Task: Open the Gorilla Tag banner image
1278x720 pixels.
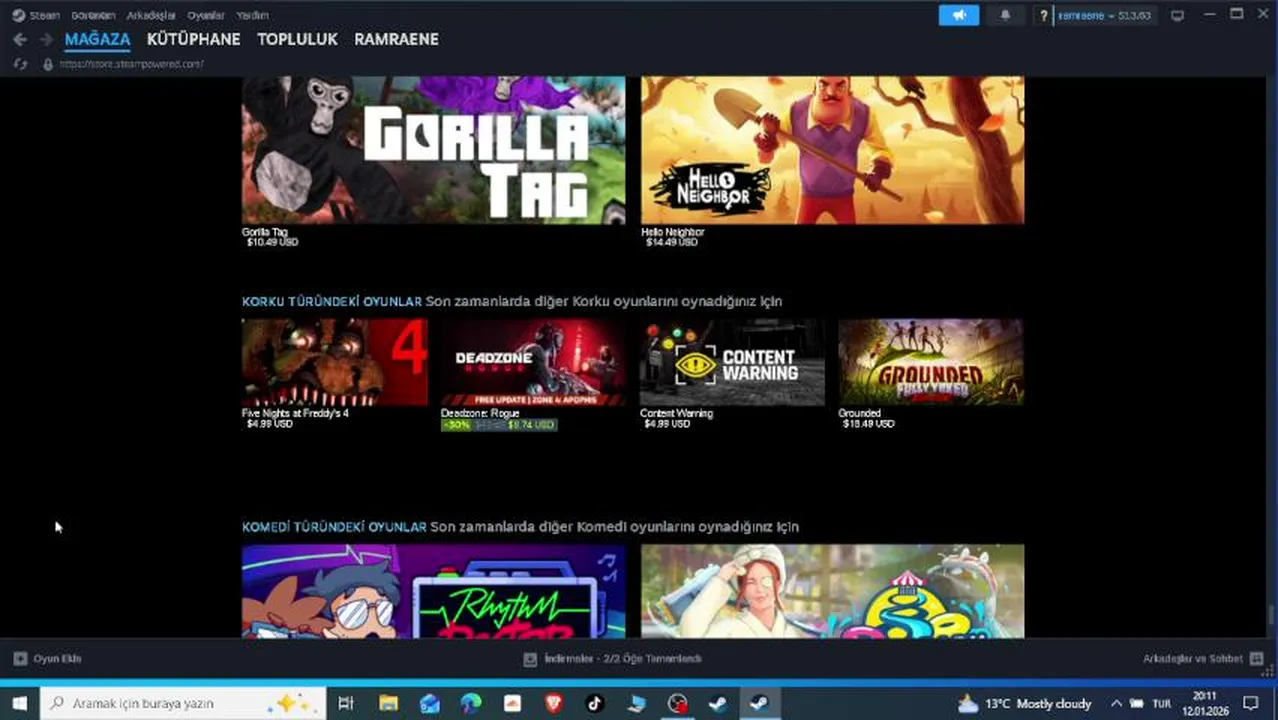Action: [x=433, y=150]
